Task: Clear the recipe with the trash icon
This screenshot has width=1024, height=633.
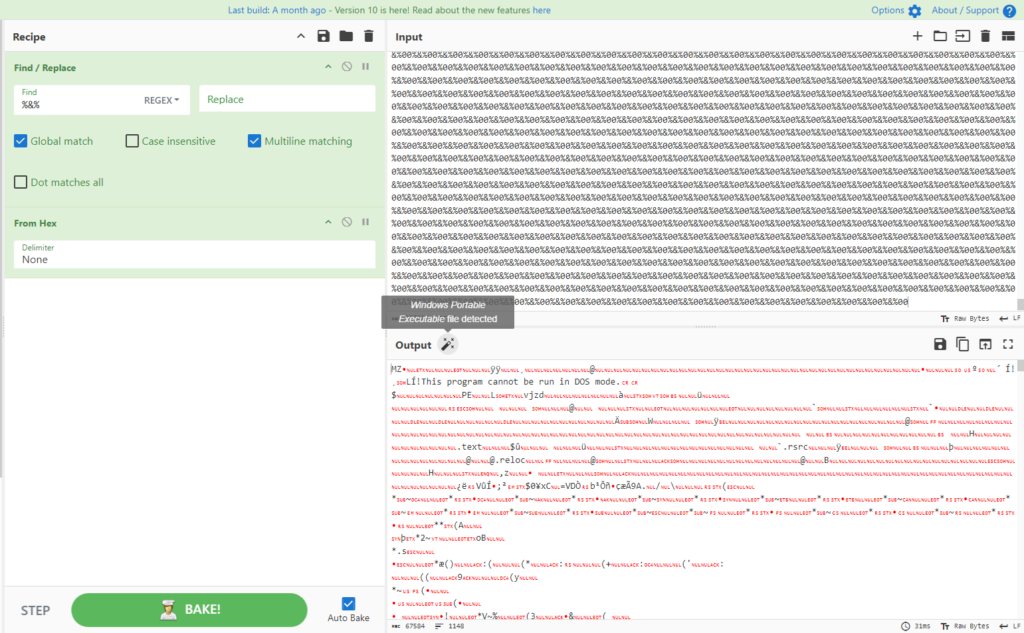Action: click(368, 36)
